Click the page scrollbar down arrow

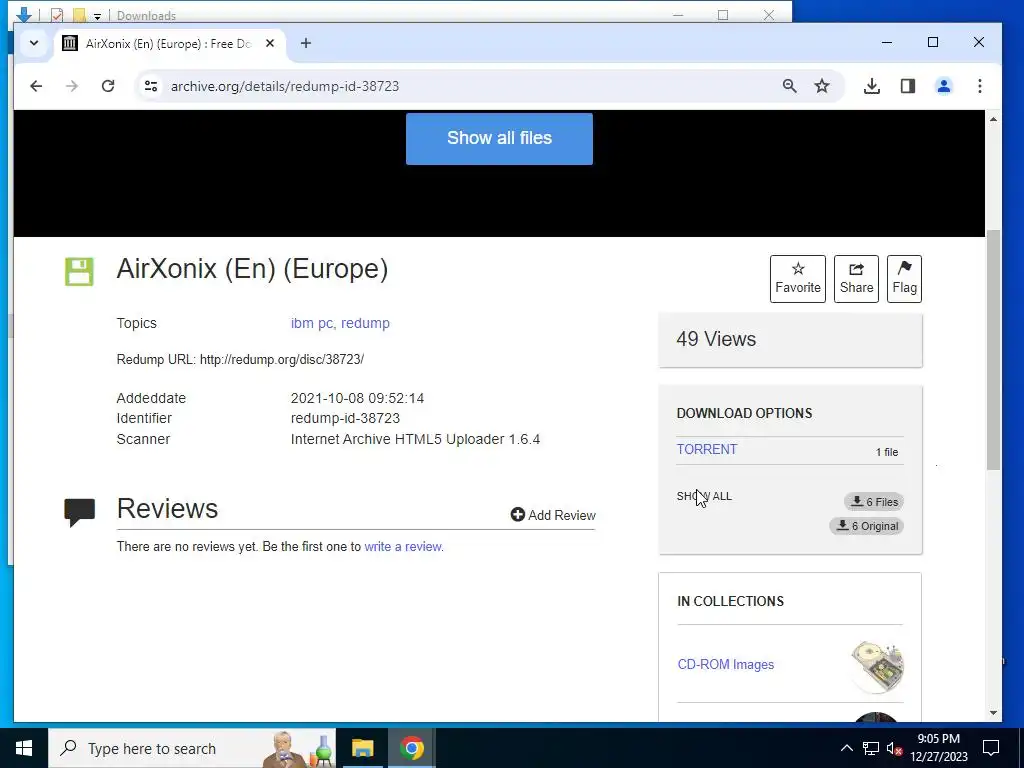pyautogui.click(x=993, y=713)
